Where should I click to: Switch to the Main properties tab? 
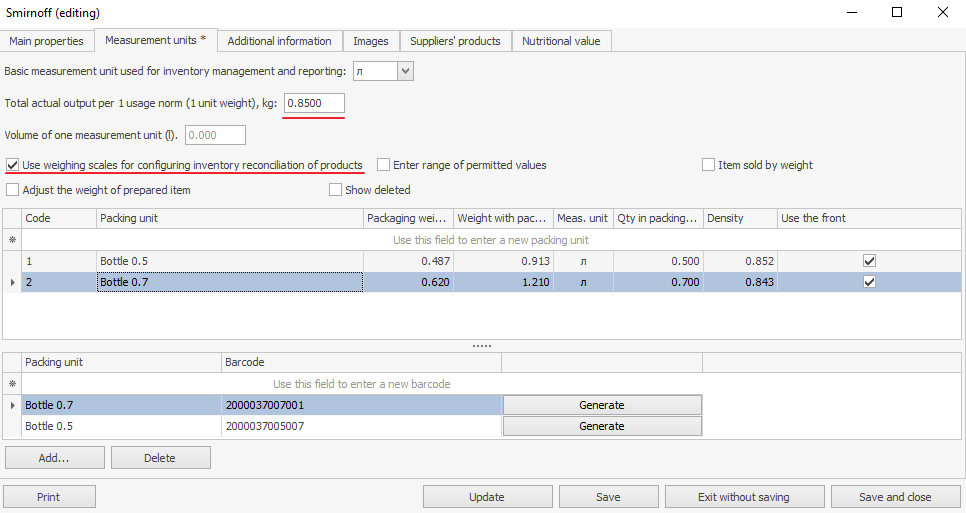[x=47, y=41]
